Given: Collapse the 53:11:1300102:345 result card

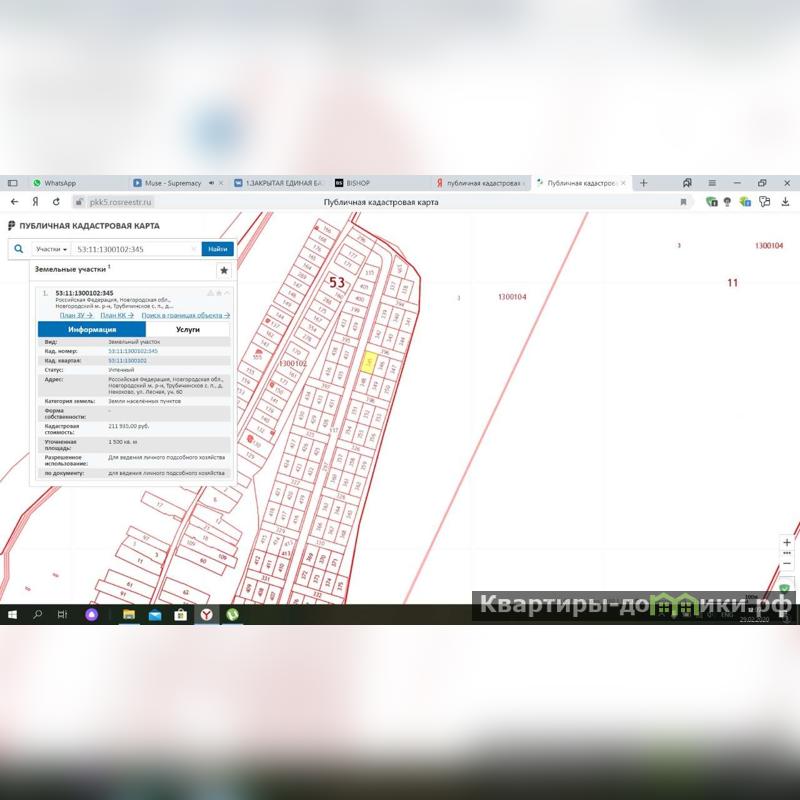Looking at the screenshot, I should point(227,293).
